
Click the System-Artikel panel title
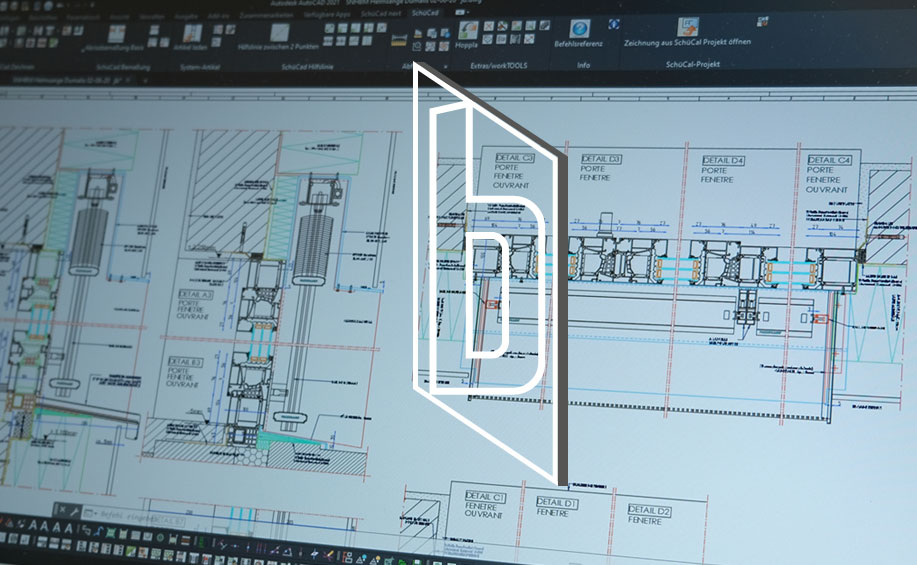(x=199, y=67)
